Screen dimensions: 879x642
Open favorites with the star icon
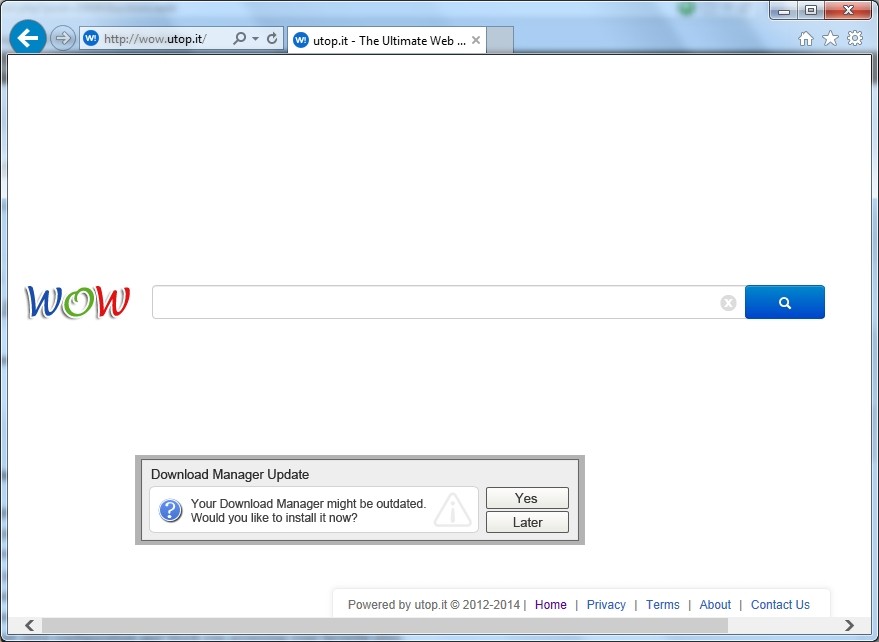(x=830, y=38)
